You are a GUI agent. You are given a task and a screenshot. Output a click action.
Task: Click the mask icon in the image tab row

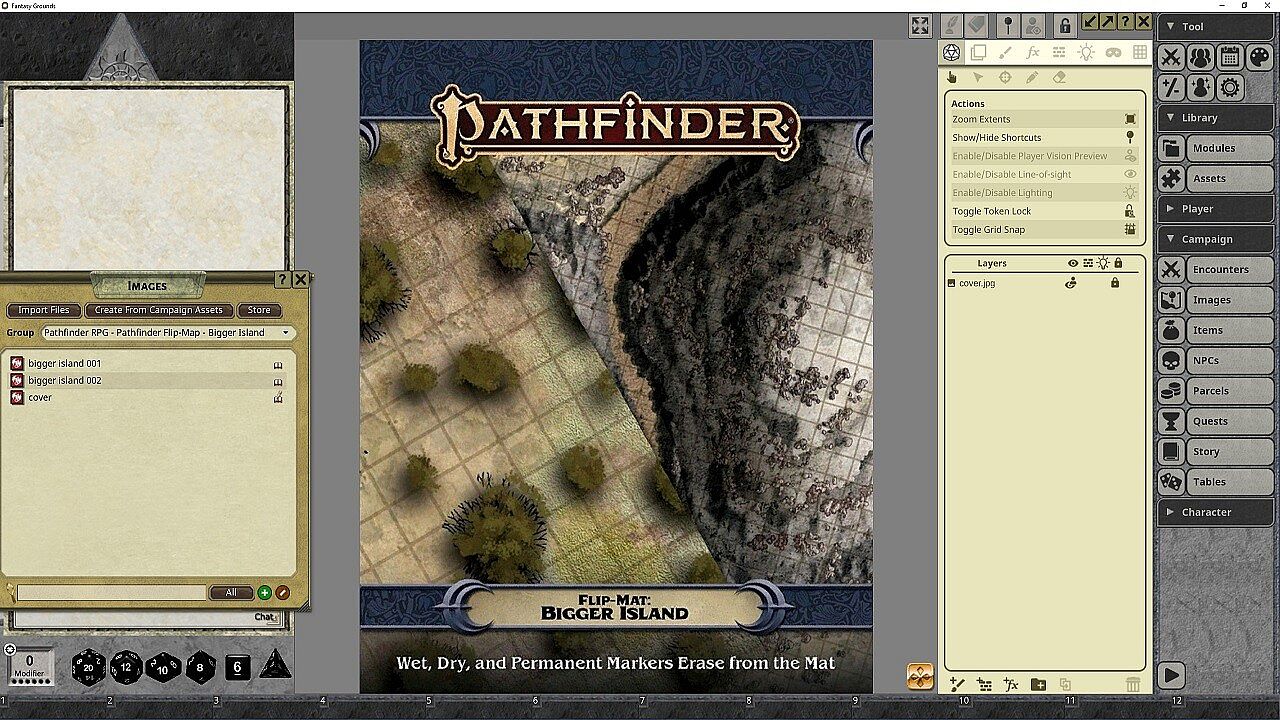click(1113, 53)
